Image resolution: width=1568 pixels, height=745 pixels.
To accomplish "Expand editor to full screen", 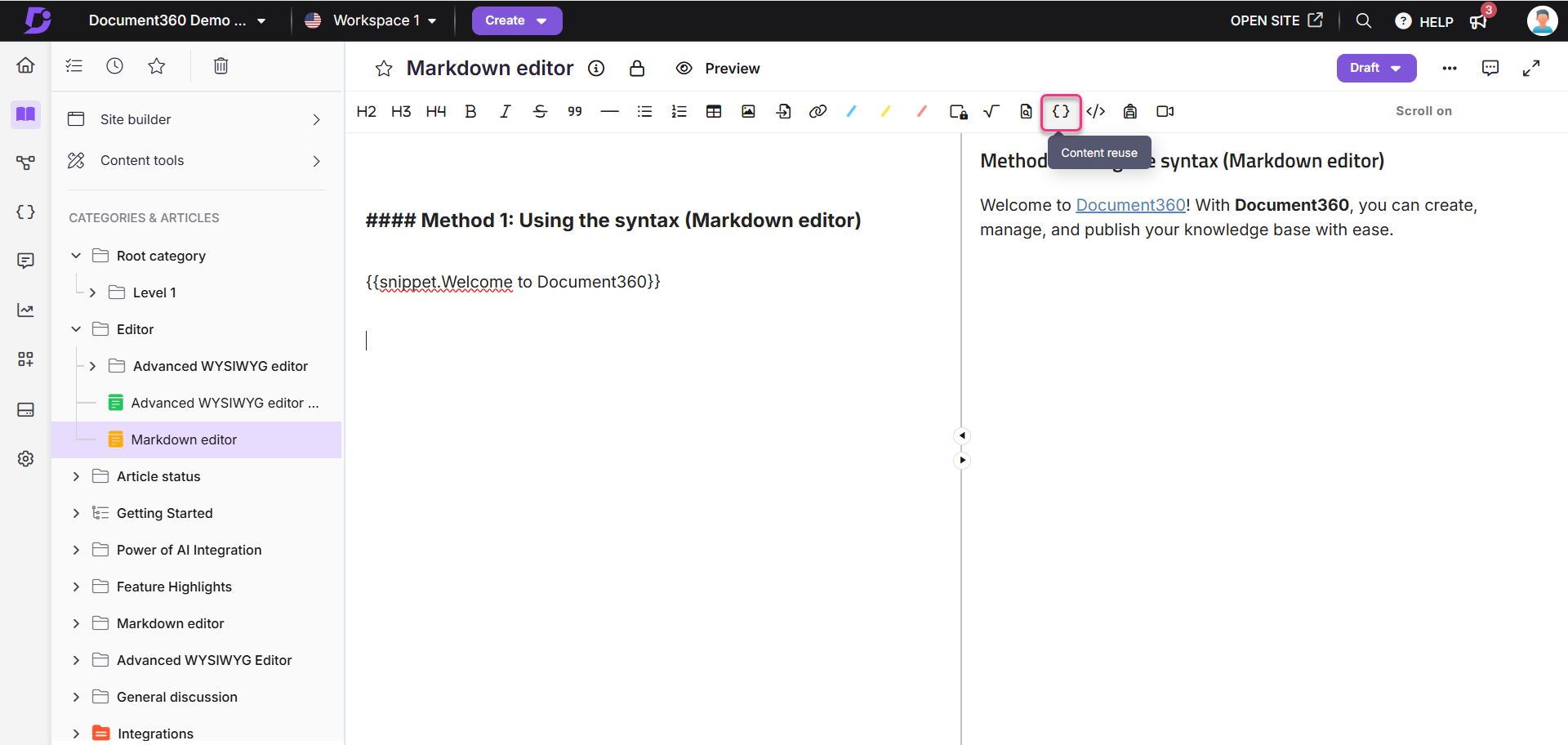I will point(1531,68).
